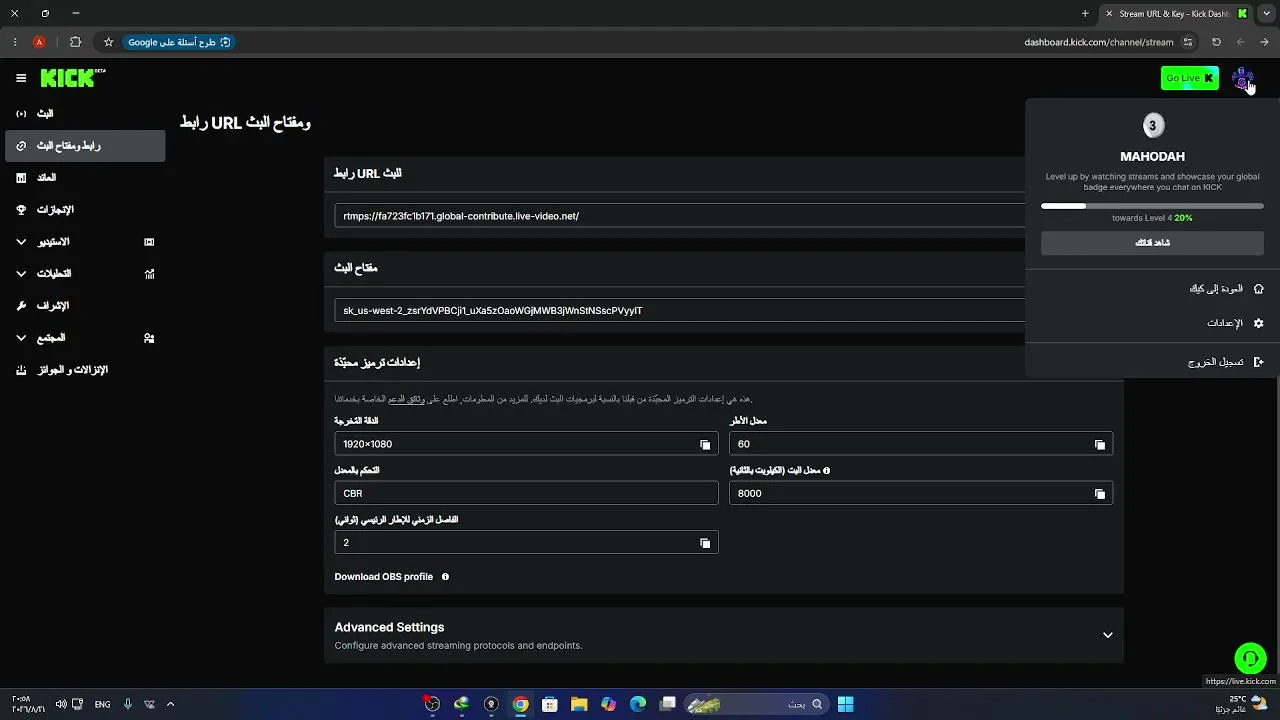The width and height of the screenshot is (1280, 720).
Task: Open the support documents link
Action: click(x=407, y=399)
